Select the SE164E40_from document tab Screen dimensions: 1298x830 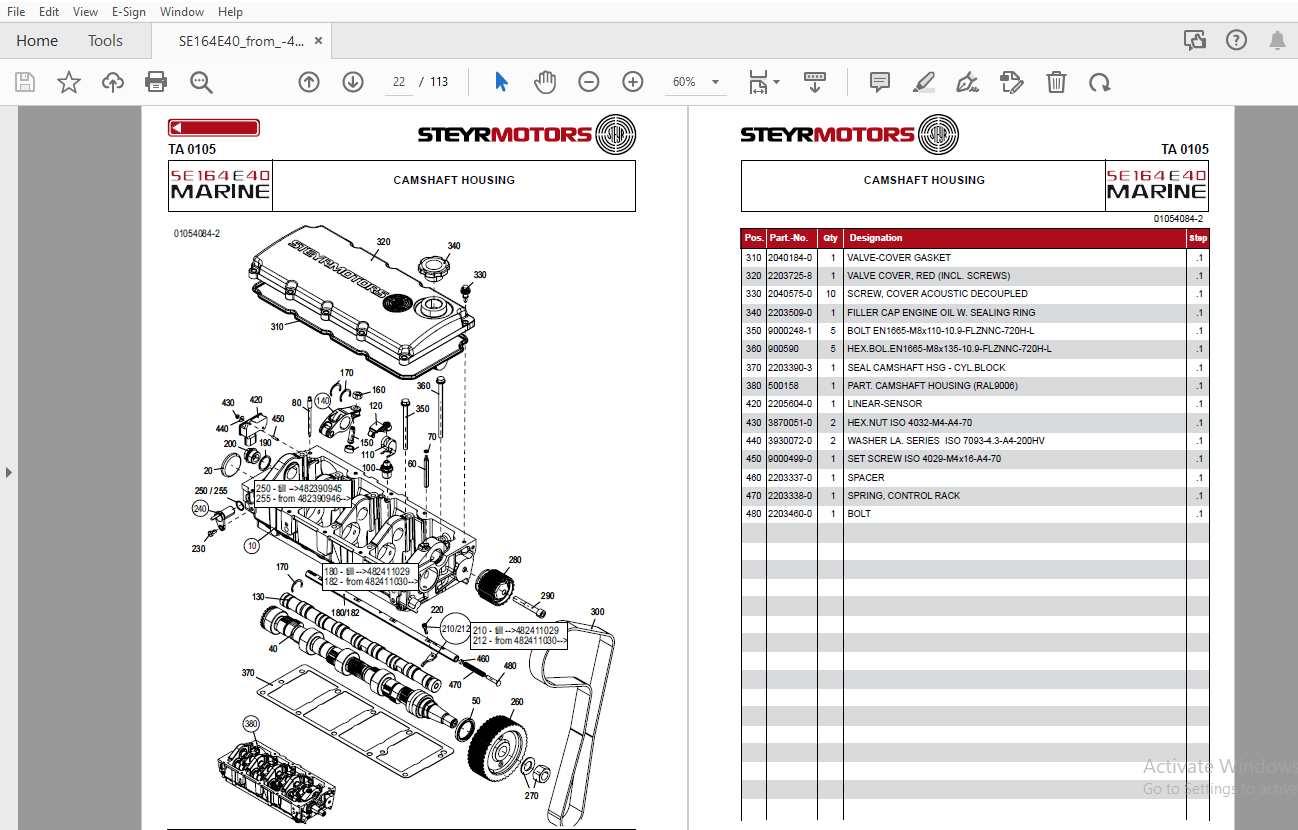(242, 41)
